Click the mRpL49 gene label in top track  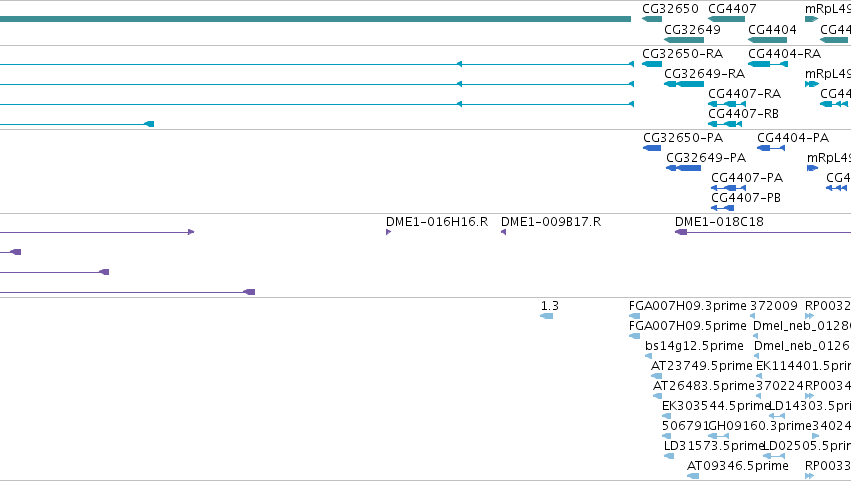(828, 9)
